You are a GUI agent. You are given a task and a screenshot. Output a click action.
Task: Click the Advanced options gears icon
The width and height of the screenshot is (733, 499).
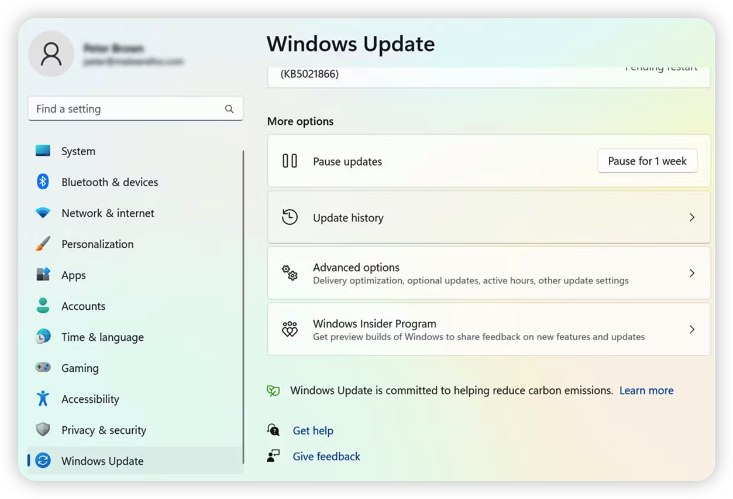290,273
